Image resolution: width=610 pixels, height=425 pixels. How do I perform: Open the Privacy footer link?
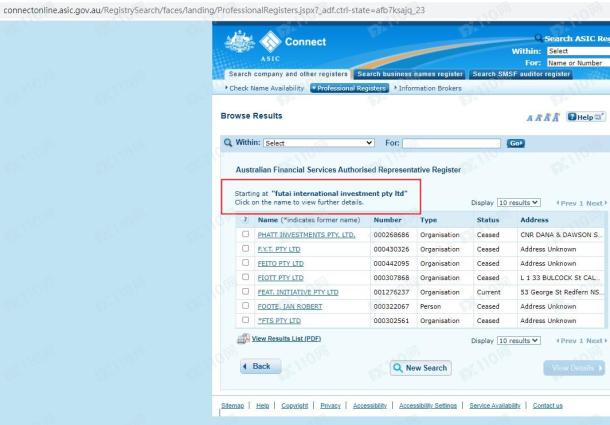(x=330, y=406)
